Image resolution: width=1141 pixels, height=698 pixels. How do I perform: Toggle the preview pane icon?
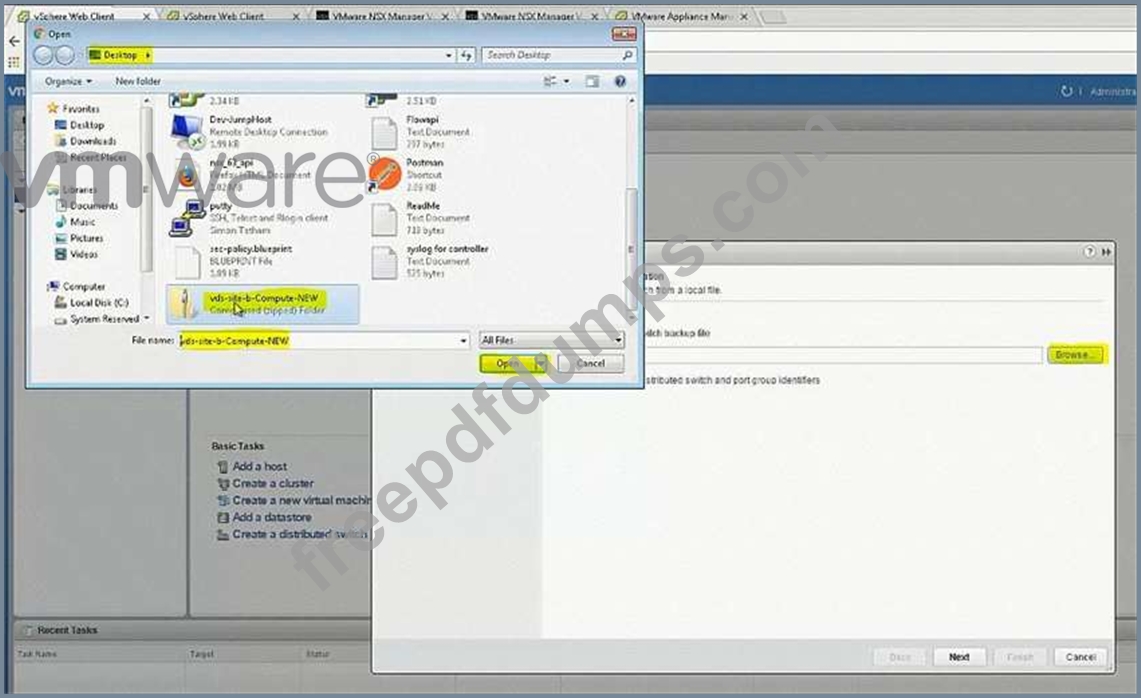pos(592,82)
